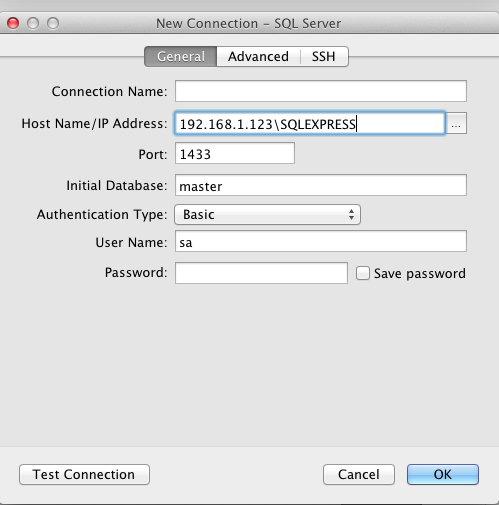Close the dialog with the red button
The height and width of the screenshot is (505, 499).
pos(13,23)
